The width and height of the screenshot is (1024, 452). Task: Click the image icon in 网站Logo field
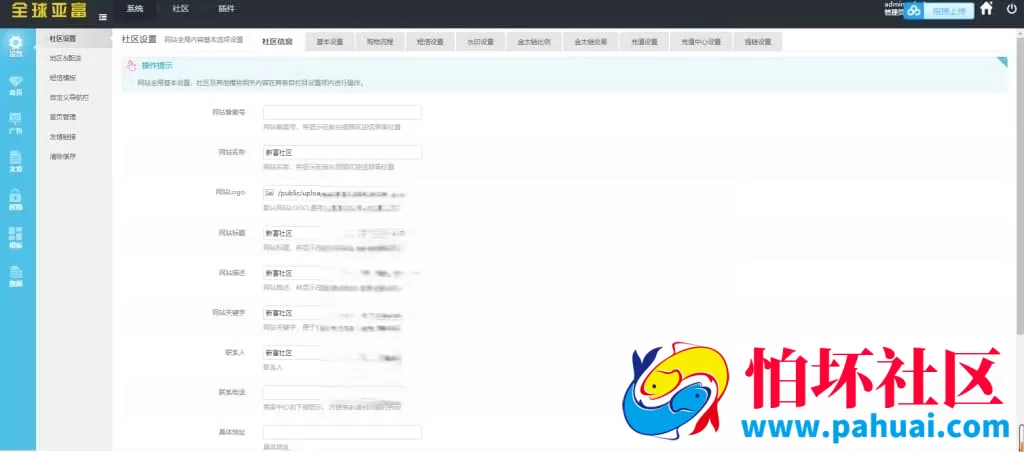(269, 193)
